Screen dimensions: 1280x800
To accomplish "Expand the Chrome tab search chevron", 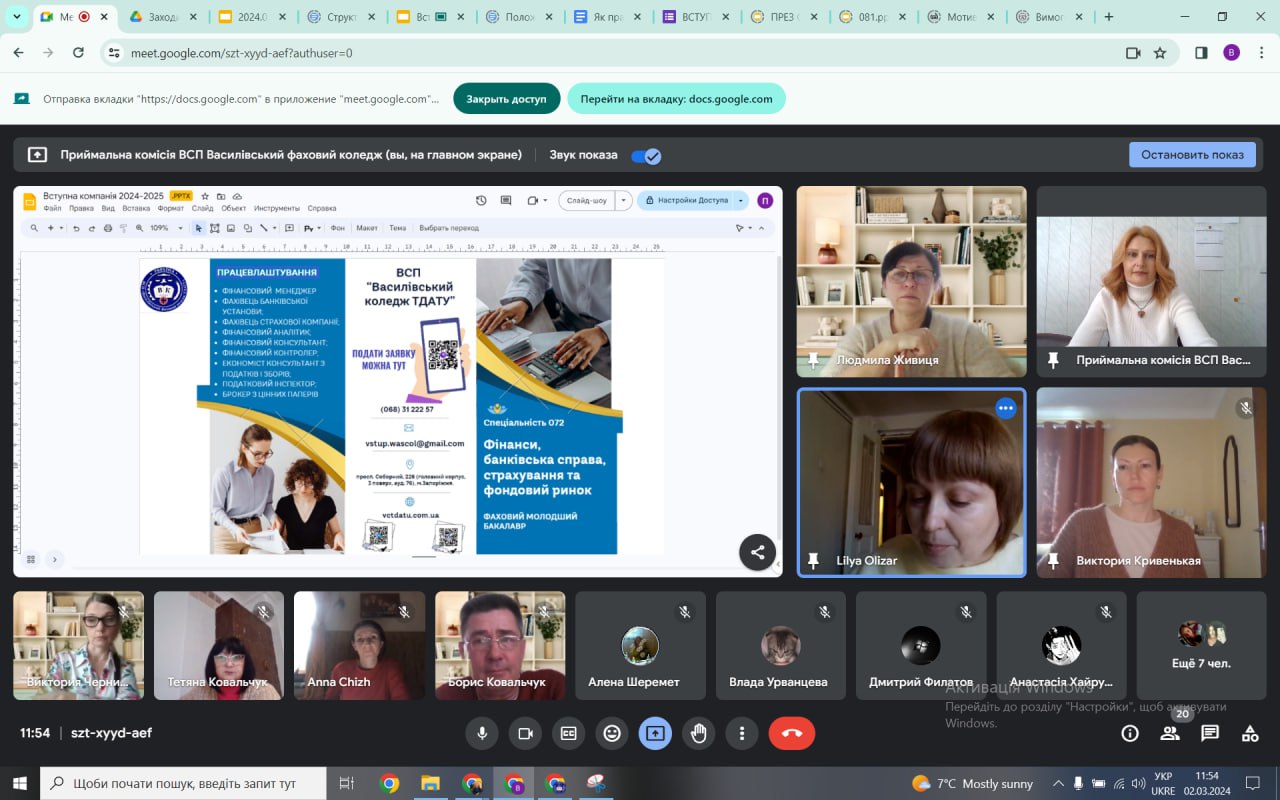I will click(17, 17).
